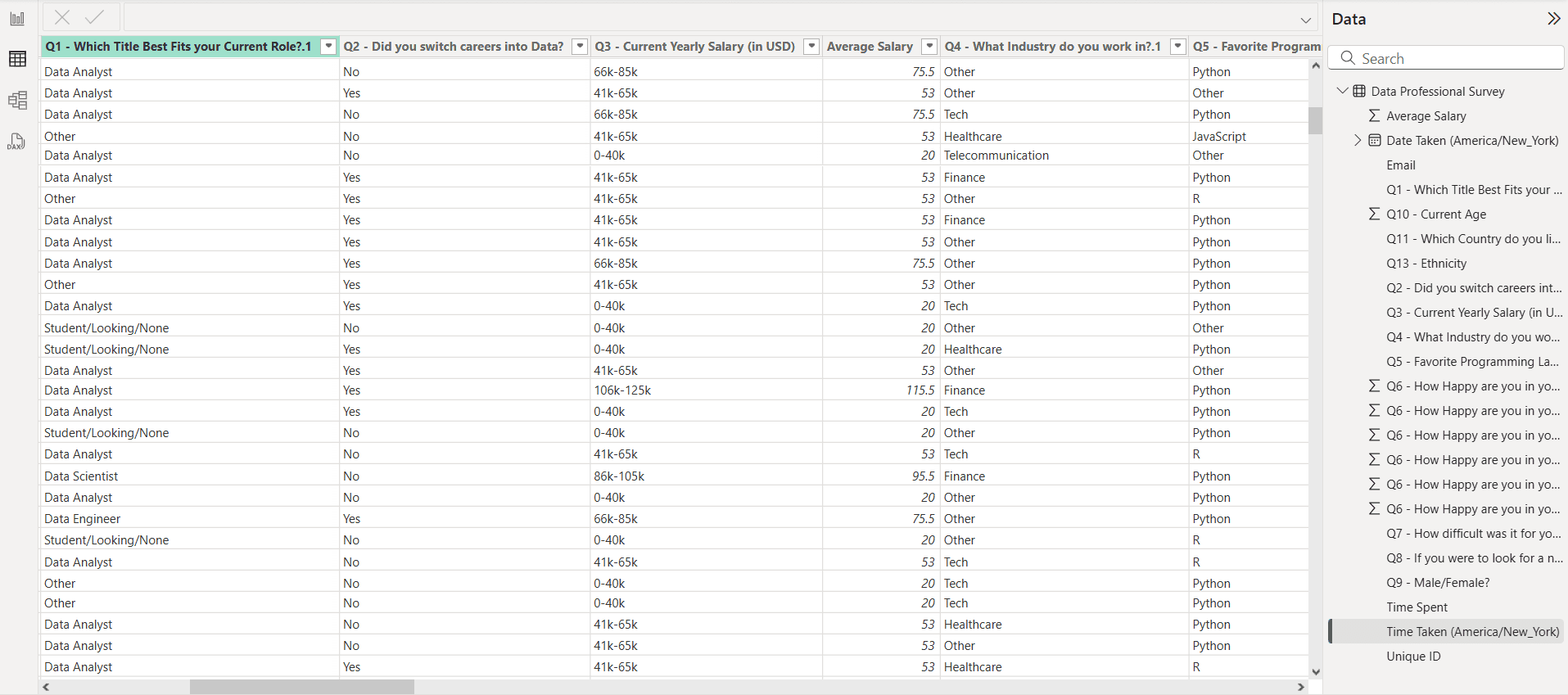Expand Date Taken (America/New_York) hierarchy
This screenshot has height=695, width=1568.
pos(1358,140)
